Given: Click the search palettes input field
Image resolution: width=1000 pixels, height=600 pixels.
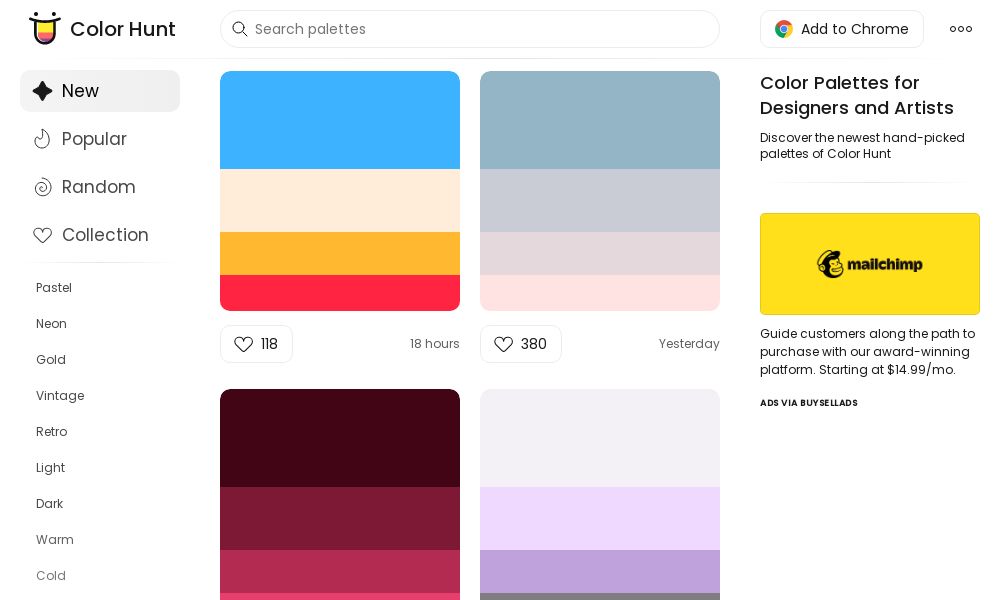Looking at the screenshot, I should coord(470,29).
